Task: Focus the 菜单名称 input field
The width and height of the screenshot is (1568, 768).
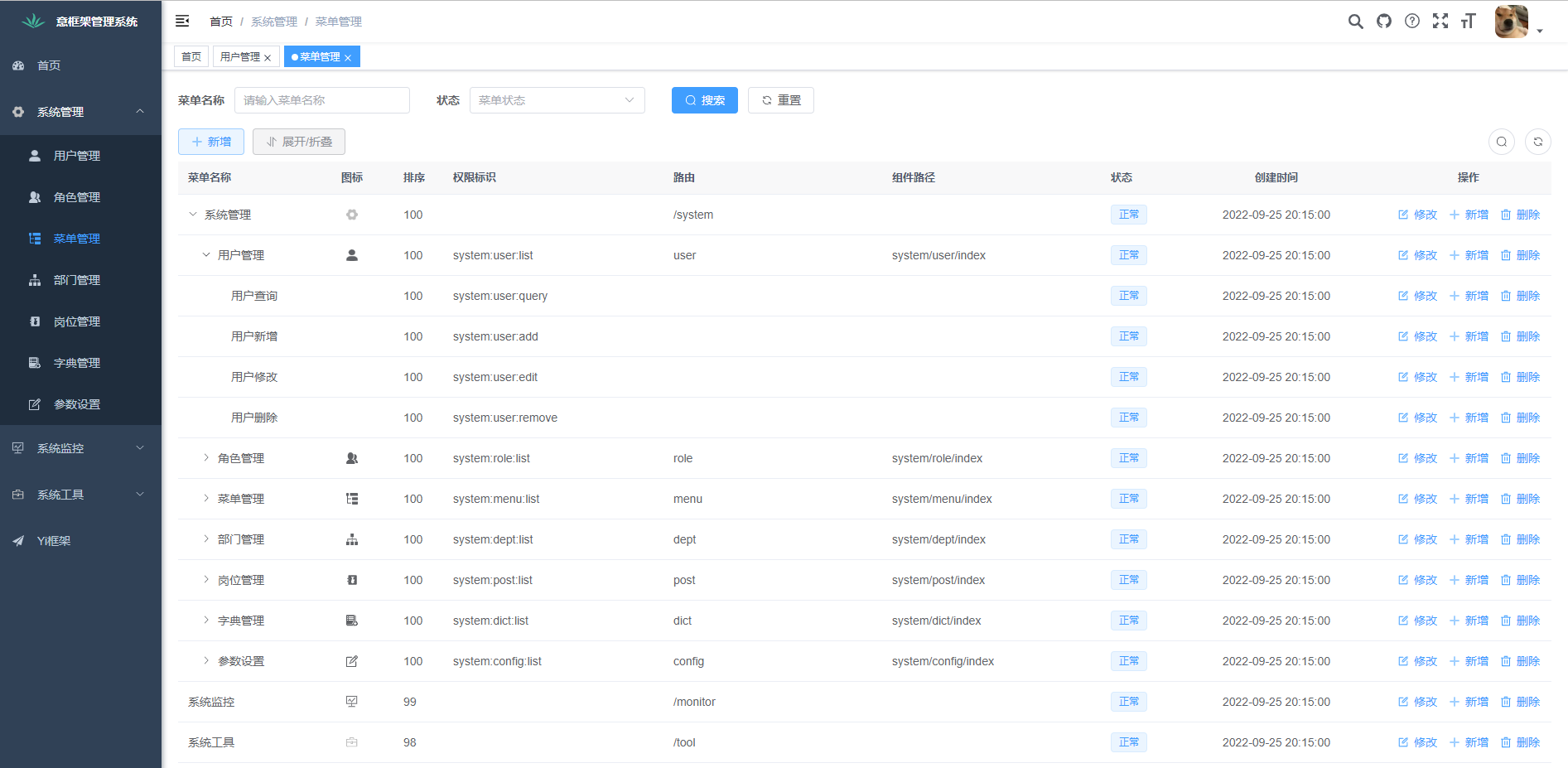Action: point(321,100)
